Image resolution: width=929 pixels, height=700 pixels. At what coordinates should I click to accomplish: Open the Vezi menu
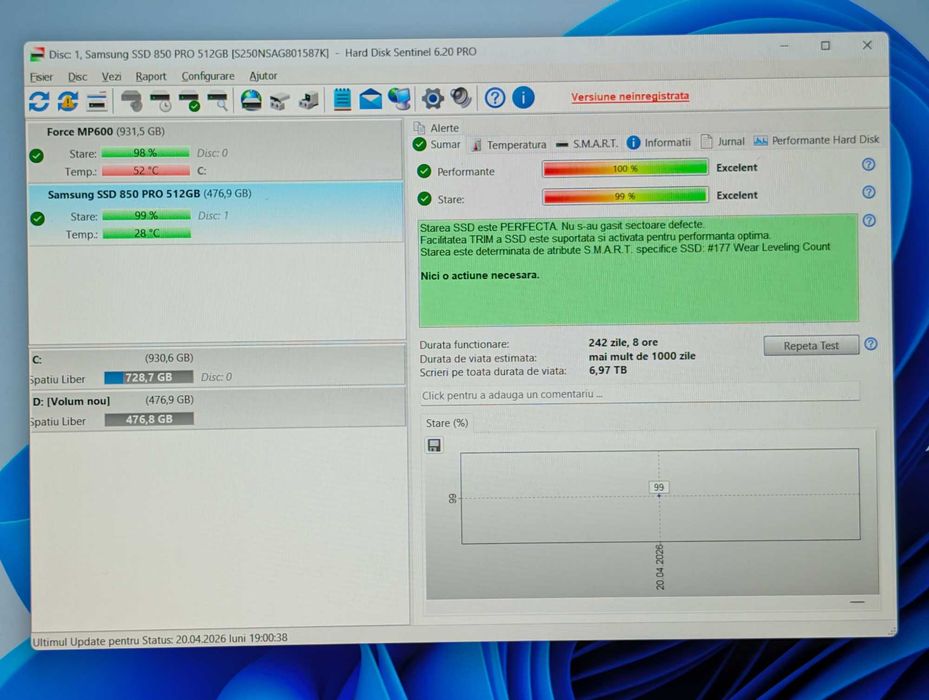click(x=111, y=76)
